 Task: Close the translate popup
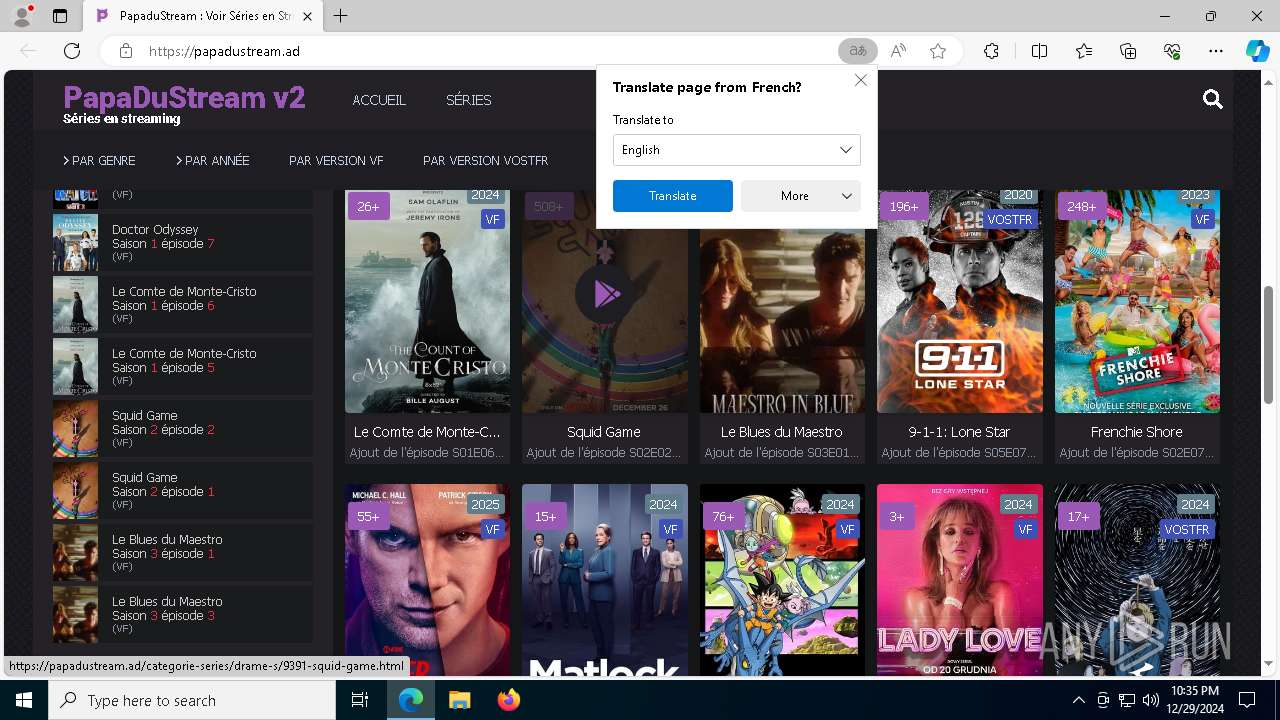(860, 80)
